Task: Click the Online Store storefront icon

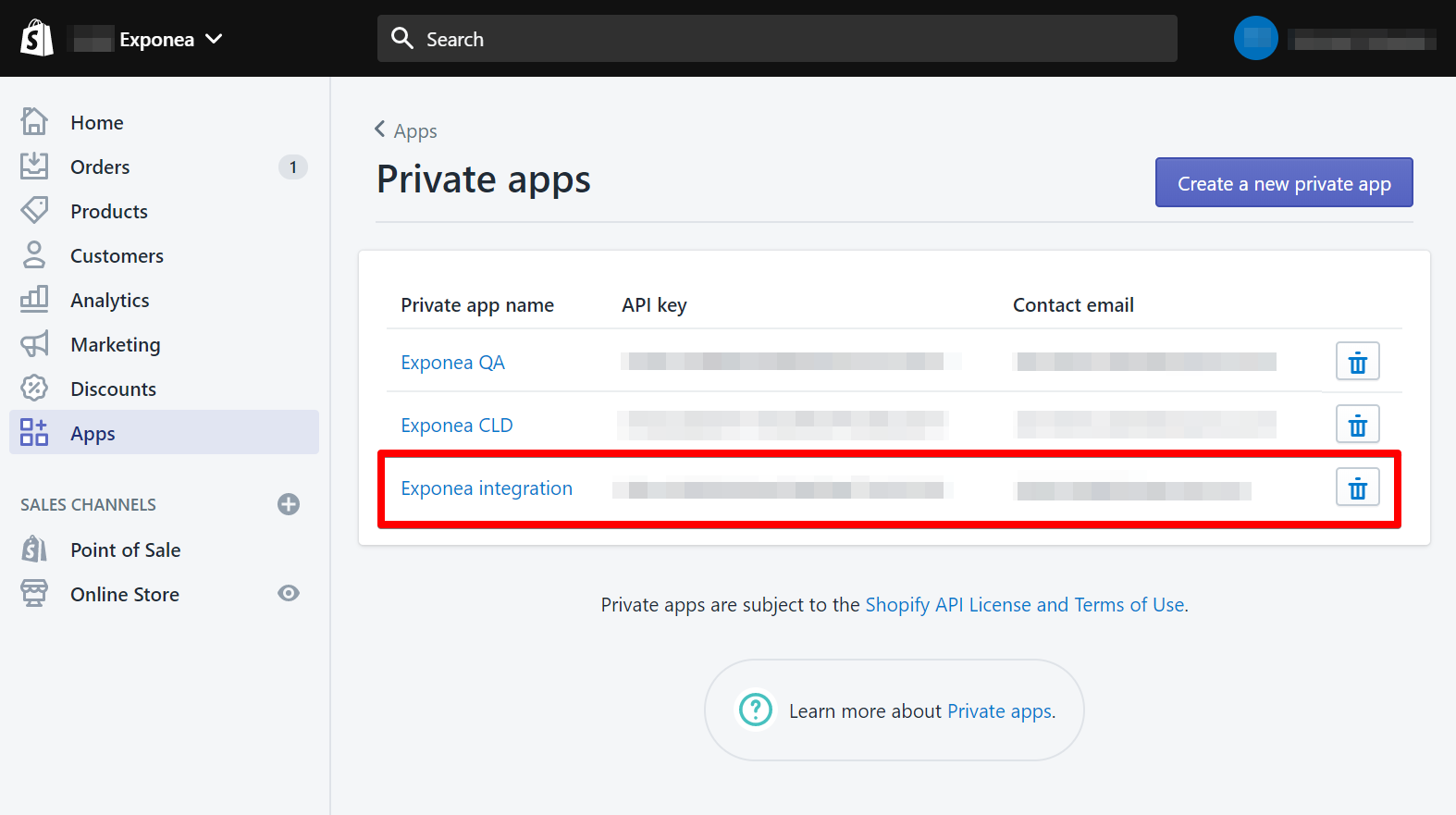Action: click(34, 593)
